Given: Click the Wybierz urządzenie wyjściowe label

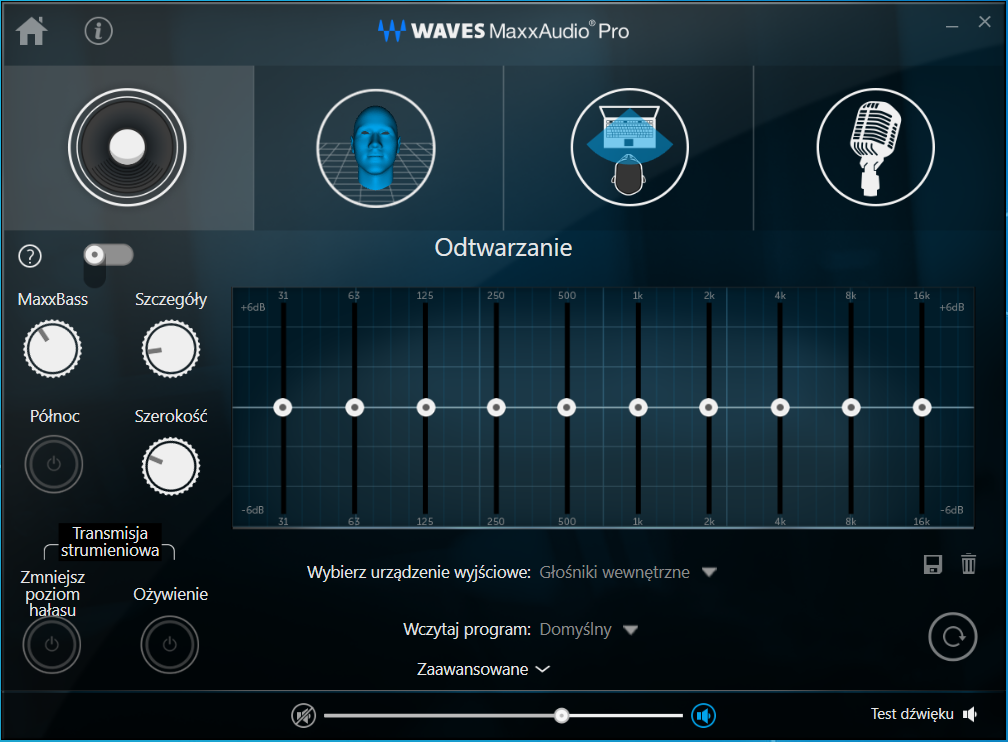Looking at the screenshot, I should coord(418,572).
